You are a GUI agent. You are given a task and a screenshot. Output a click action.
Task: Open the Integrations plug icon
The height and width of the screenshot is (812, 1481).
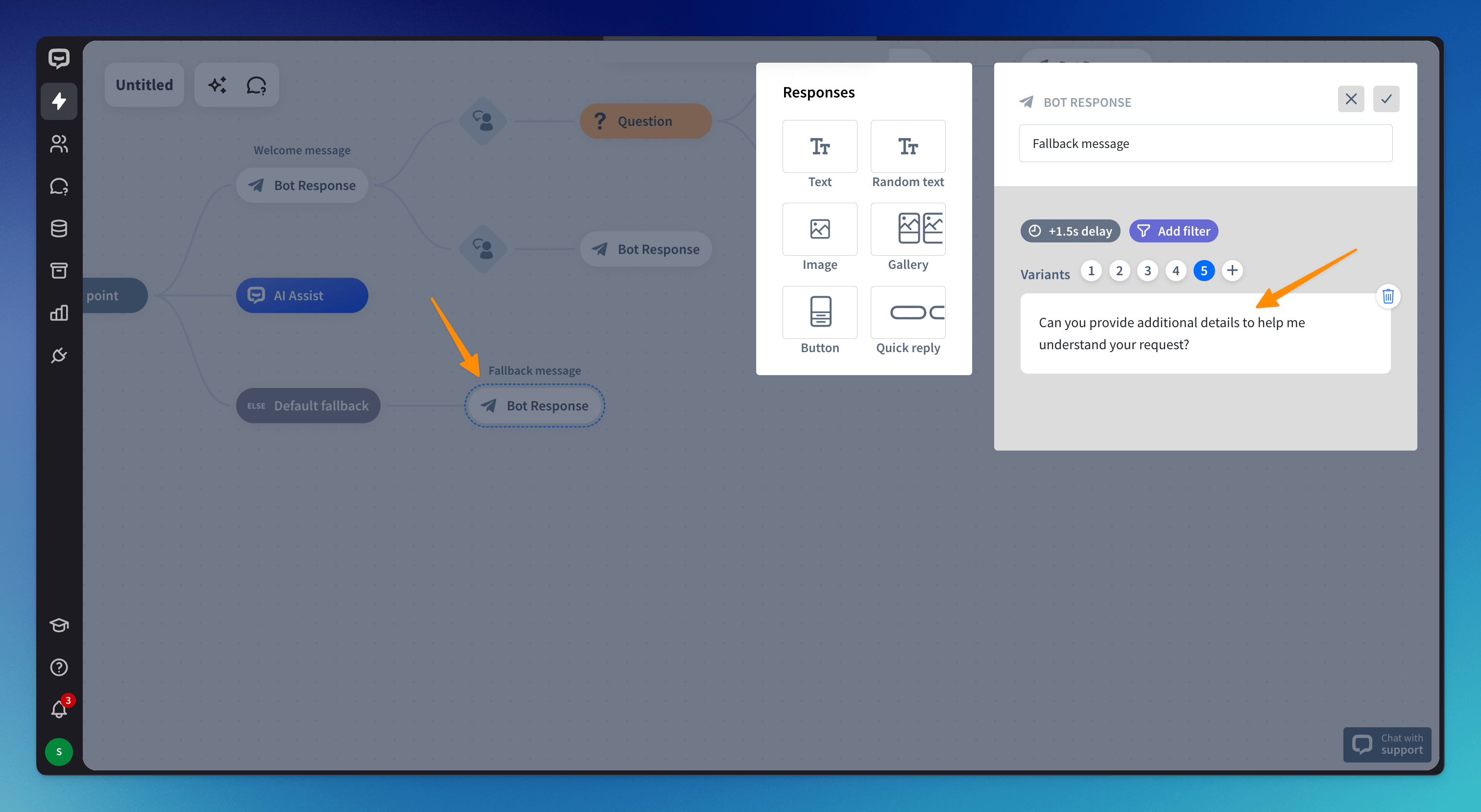(x=59, y=356)
